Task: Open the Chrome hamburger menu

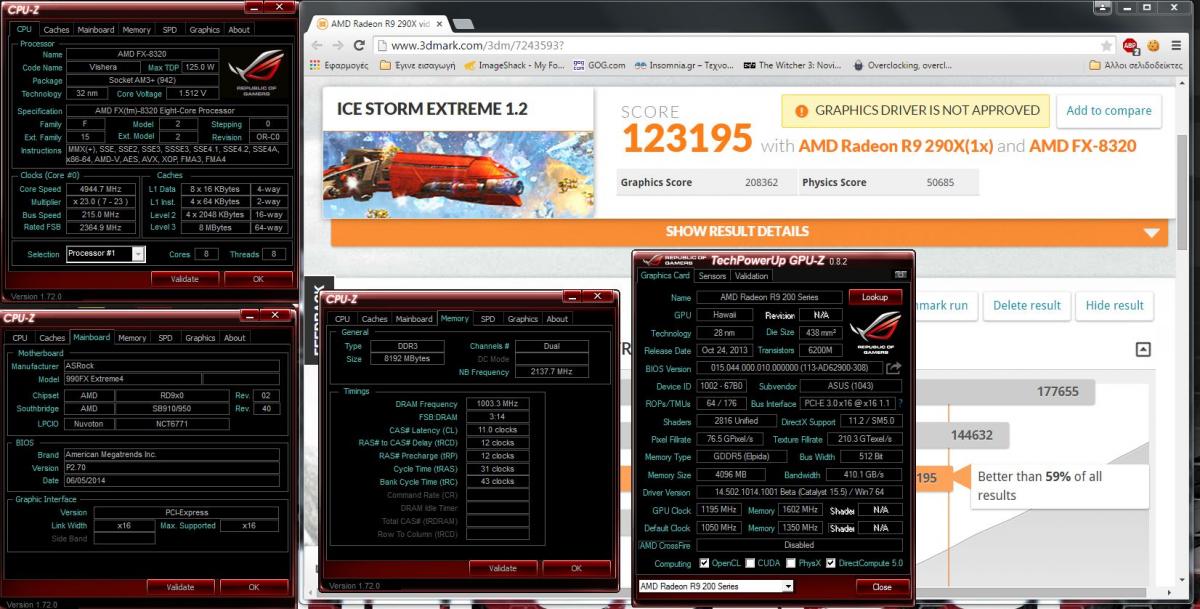Action: tap(1176, 46)
